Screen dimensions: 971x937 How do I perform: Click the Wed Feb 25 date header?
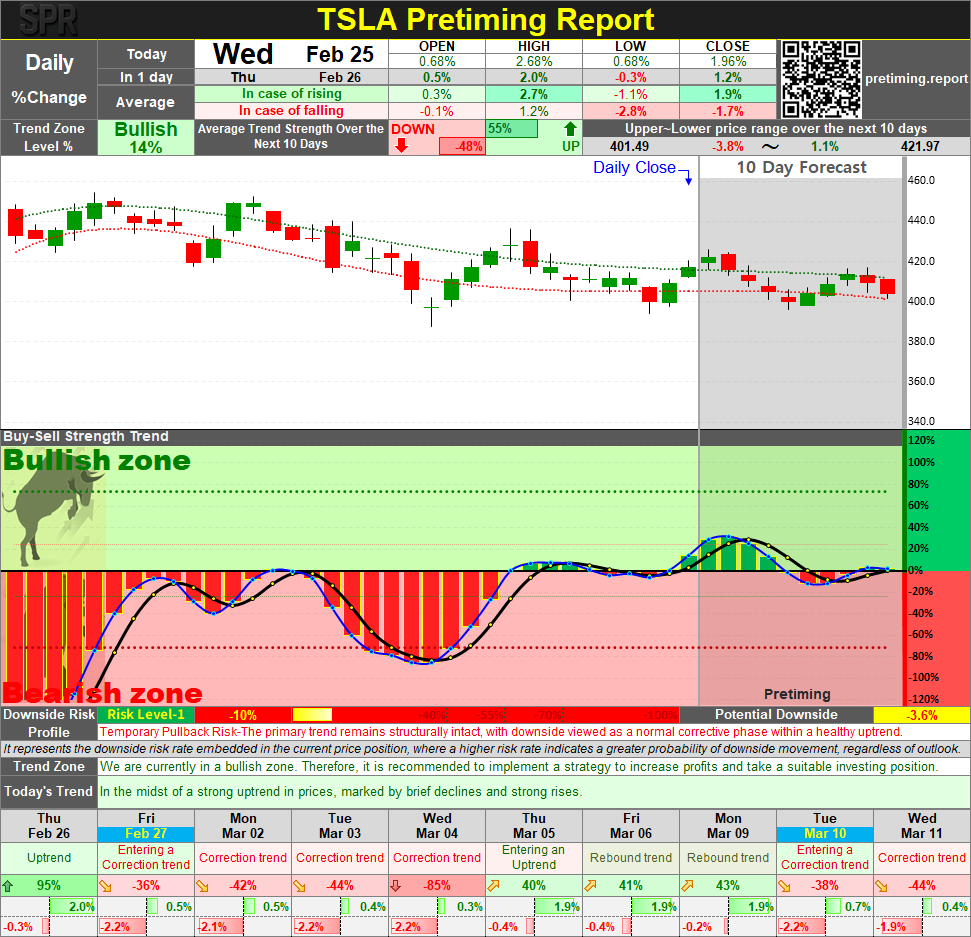pos(292,54)
